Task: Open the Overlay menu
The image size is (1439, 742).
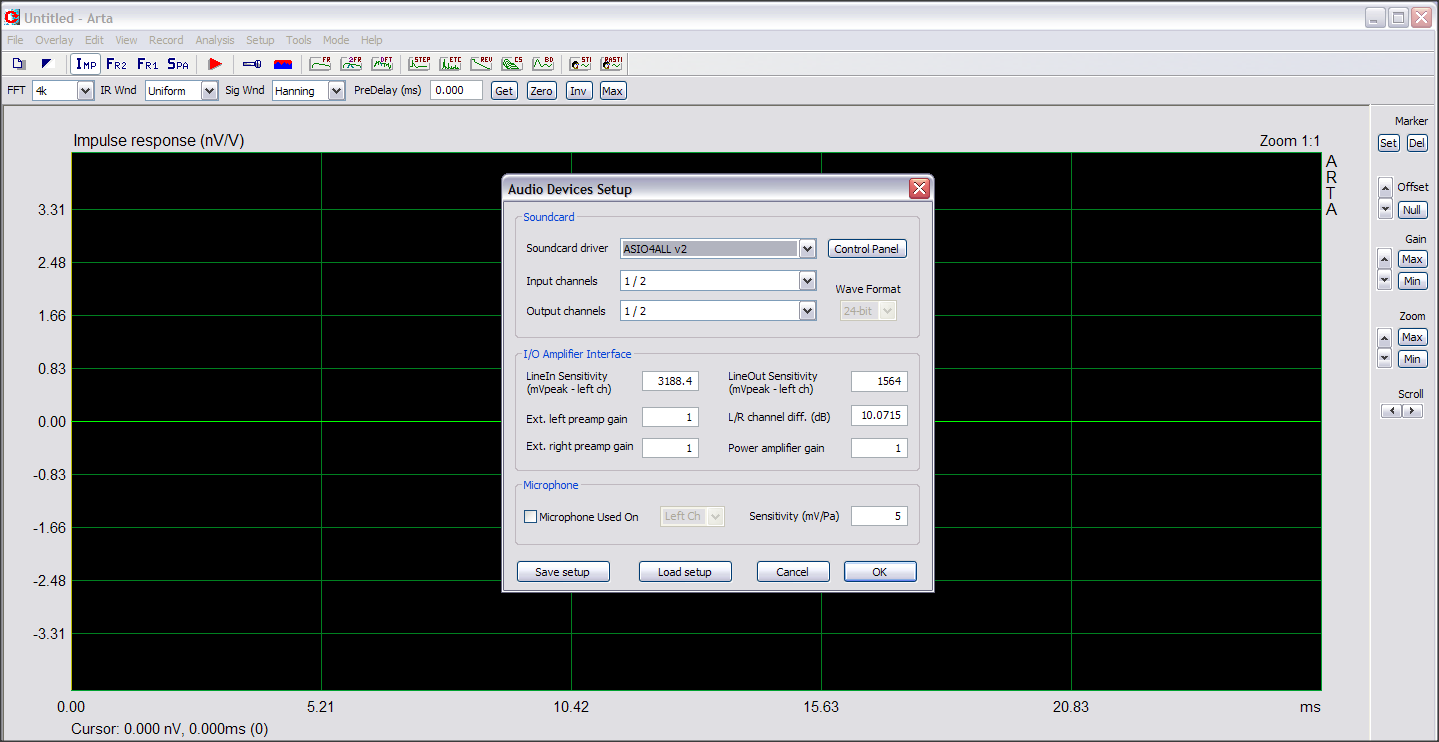Action: 54,40
